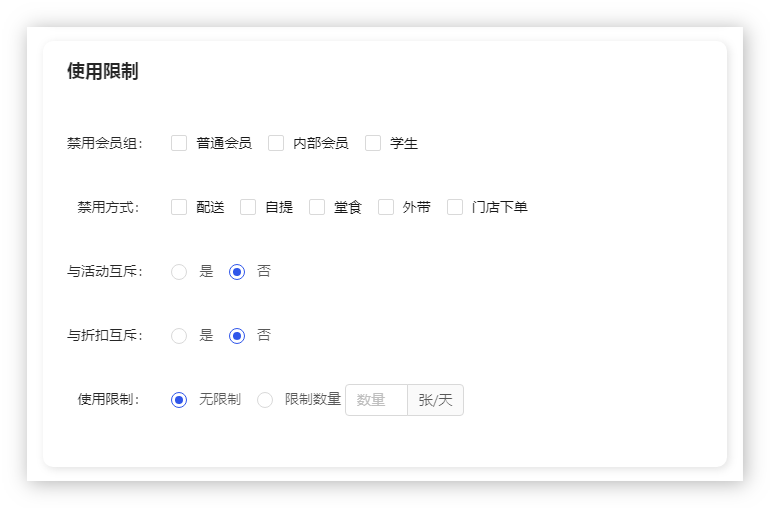Check the 配送 method checkbox
The height and width of the screenshot is (508, 770).
179,207
